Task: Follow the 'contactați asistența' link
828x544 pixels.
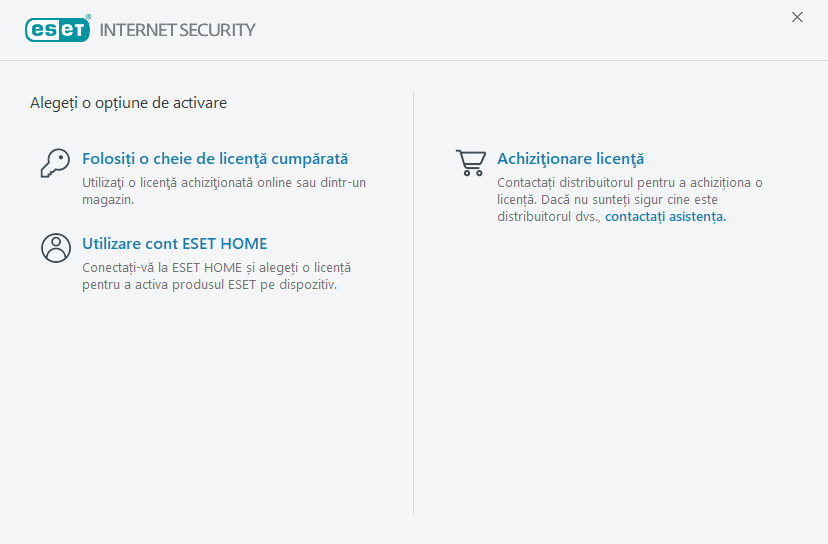Action: 665,216
